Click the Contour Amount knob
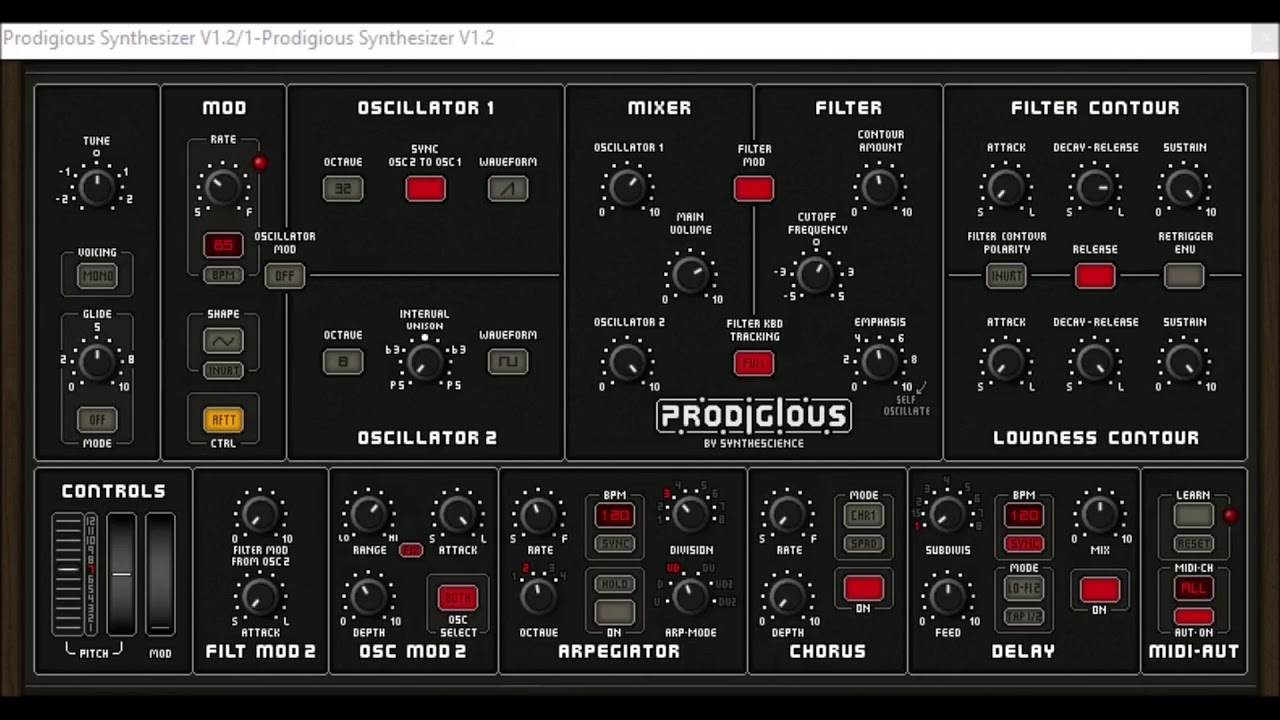Viewport: 1280px width, 720px height. tap(879, 187)
